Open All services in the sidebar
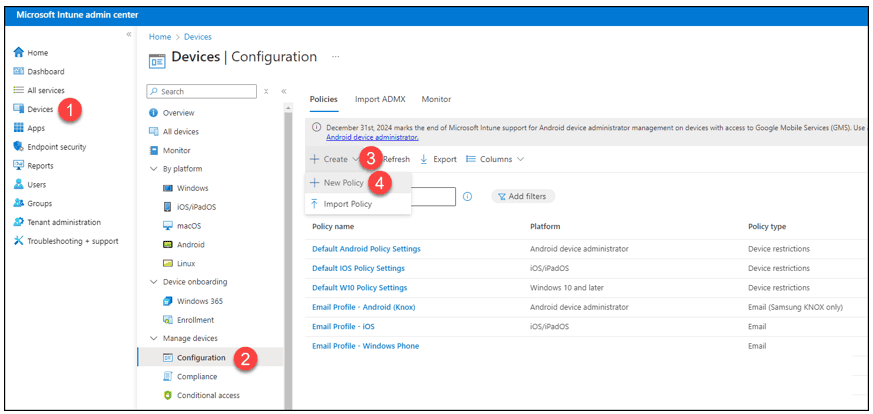This screenshot has height=414, width=873. (38, 91)
